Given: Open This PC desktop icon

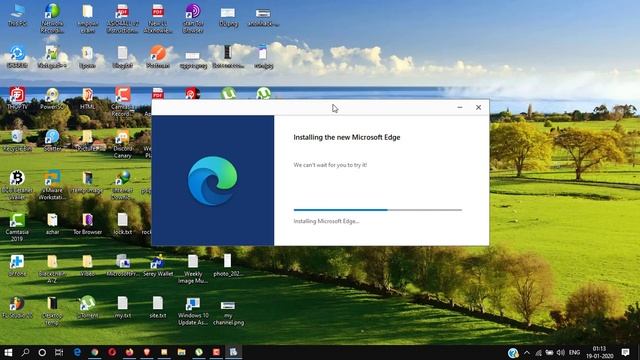Looking at the screenshot, I should (18, 16).
